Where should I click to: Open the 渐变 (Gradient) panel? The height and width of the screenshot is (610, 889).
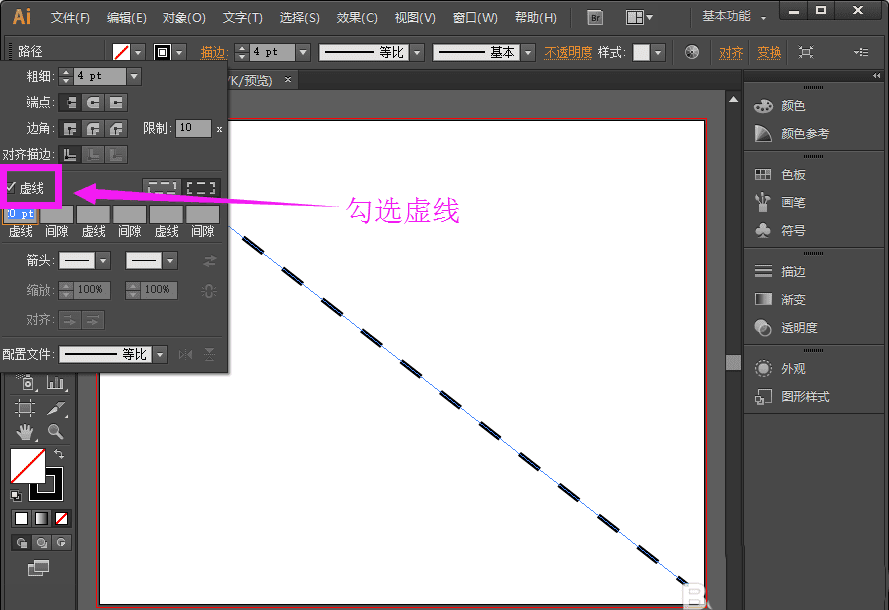click(x=781, y=299)
